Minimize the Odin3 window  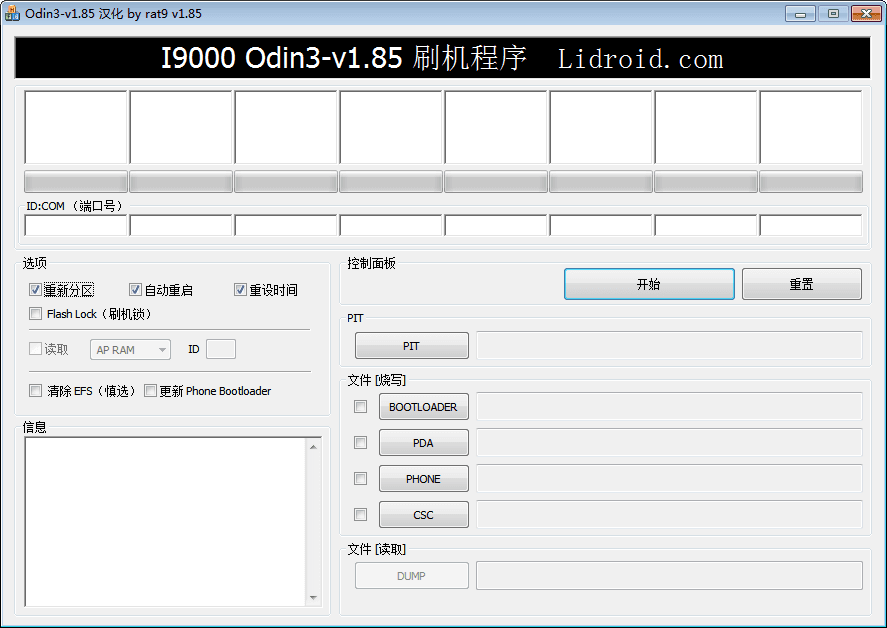tap(800, 14)
